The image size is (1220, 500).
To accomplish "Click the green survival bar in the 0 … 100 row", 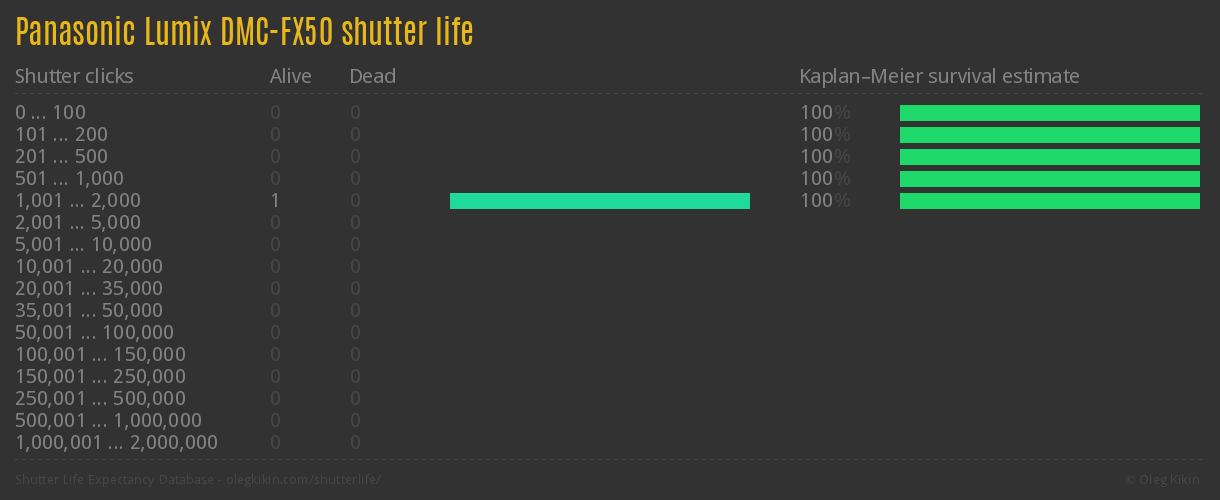I will (1049, 113).
